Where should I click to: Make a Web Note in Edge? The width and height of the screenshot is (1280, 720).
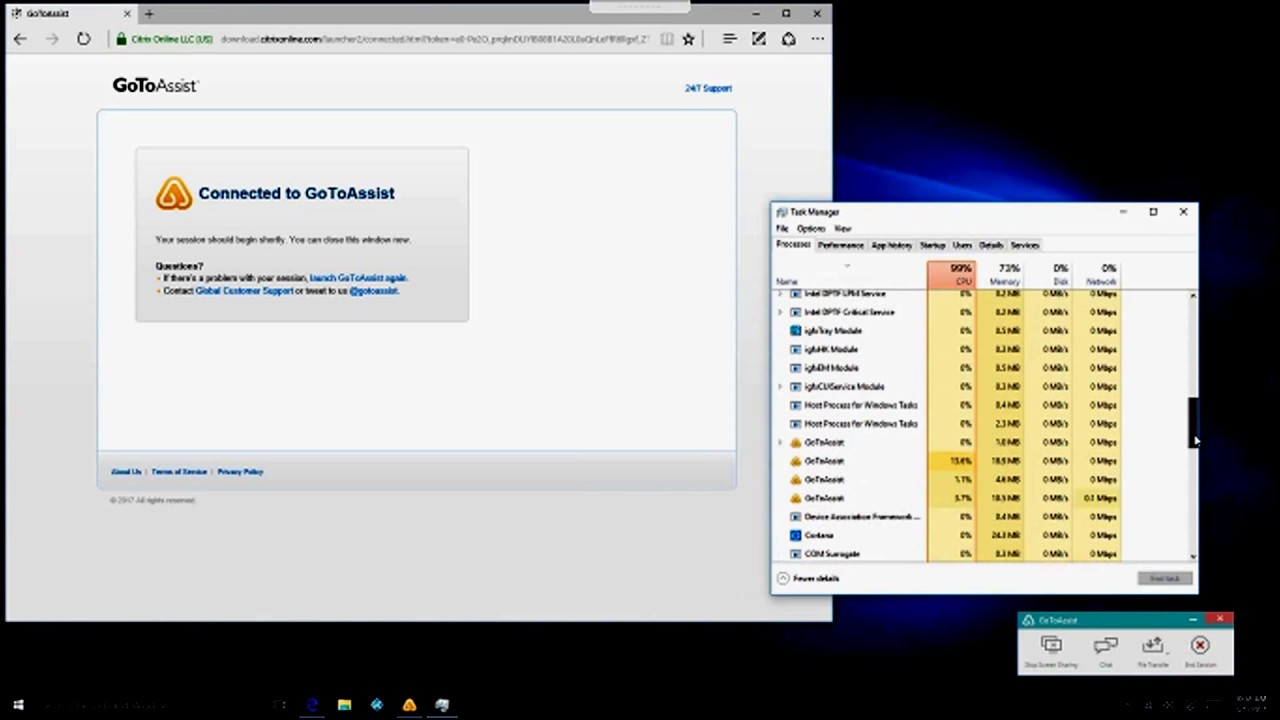coord(759,39)
